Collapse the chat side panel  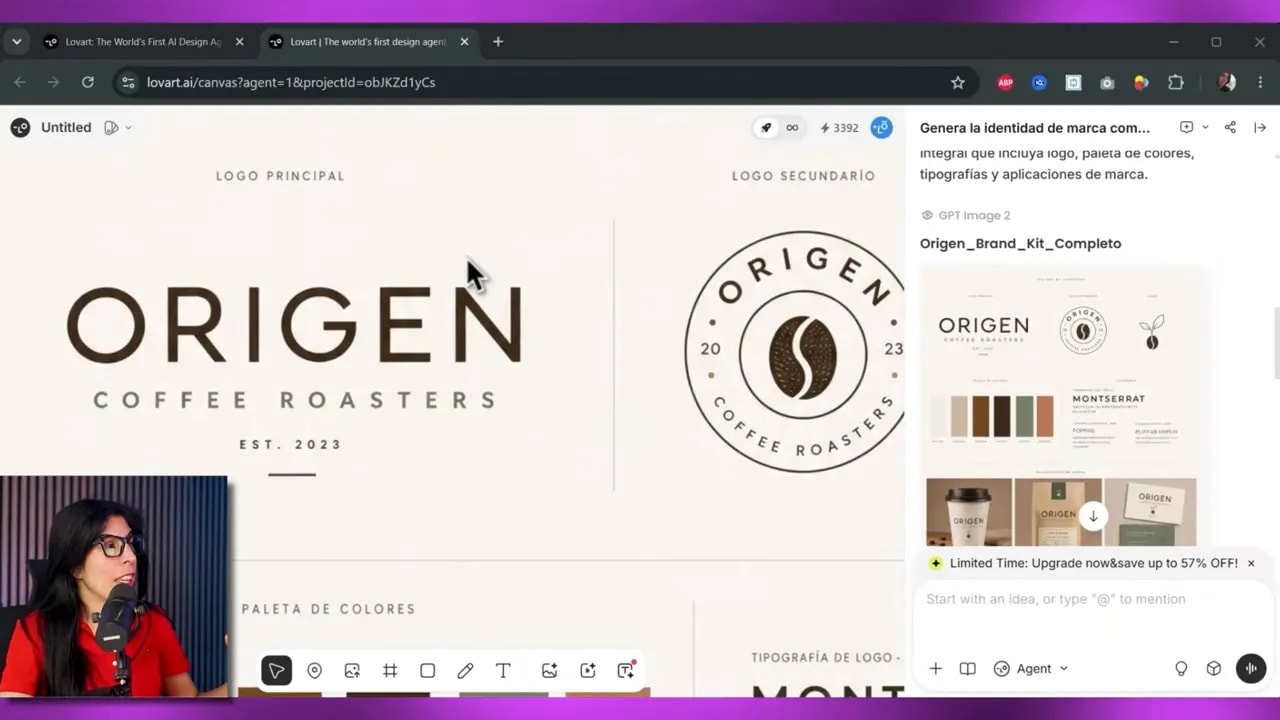(1260, 128)
